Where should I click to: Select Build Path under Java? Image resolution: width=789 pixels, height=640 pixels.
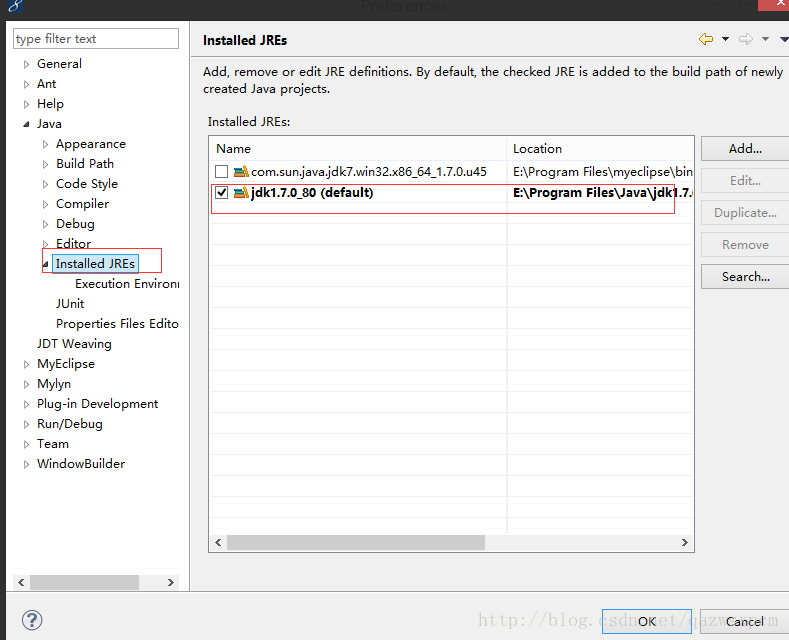(x=85, y=164)
